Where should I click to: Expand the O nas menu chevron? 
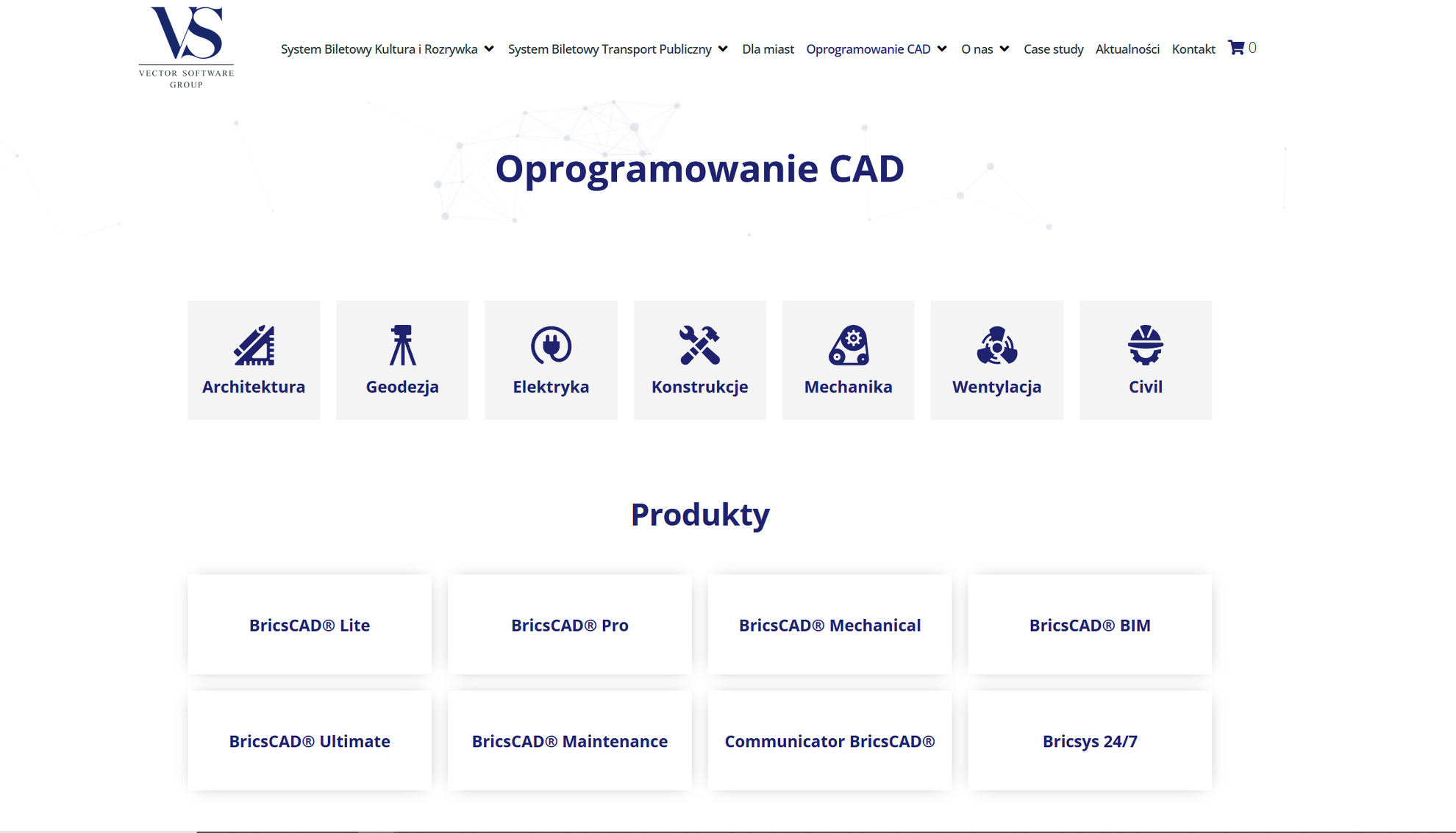tap(1004, 49)
